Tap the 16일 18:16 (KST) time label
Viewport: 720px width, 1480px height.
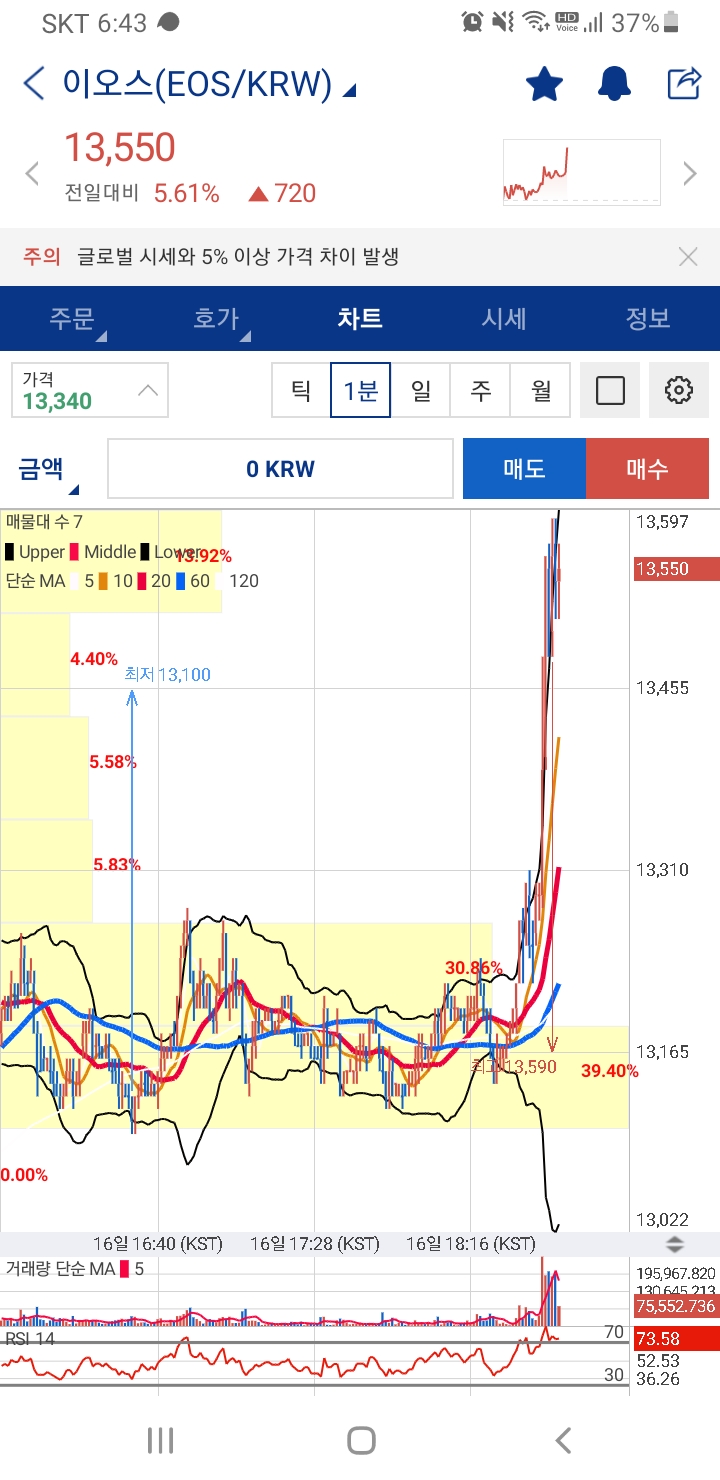(x=471, y=1244)
